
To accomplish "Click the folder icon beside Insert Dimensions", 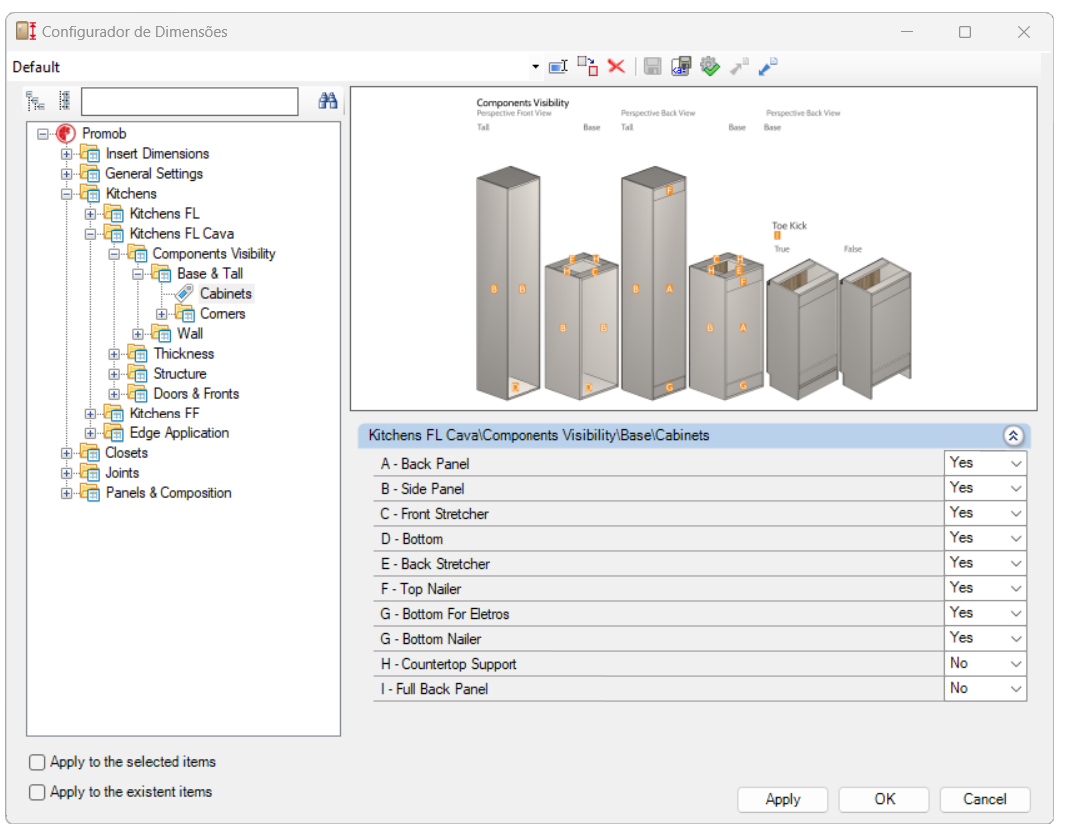I will pyautogui.click(x=90, y=154).
